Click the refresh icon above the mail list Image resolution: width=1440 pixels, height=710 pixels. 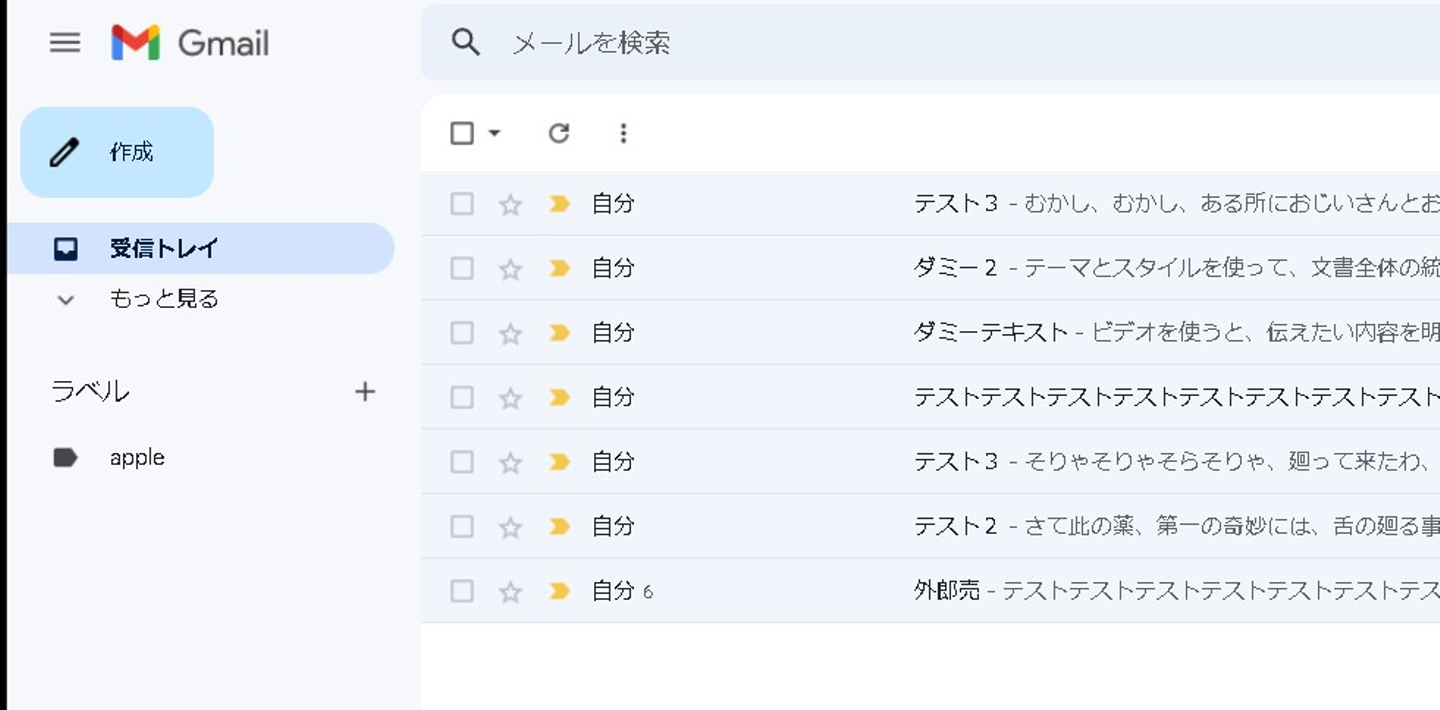pyautogui.click(x=559, y=133)
